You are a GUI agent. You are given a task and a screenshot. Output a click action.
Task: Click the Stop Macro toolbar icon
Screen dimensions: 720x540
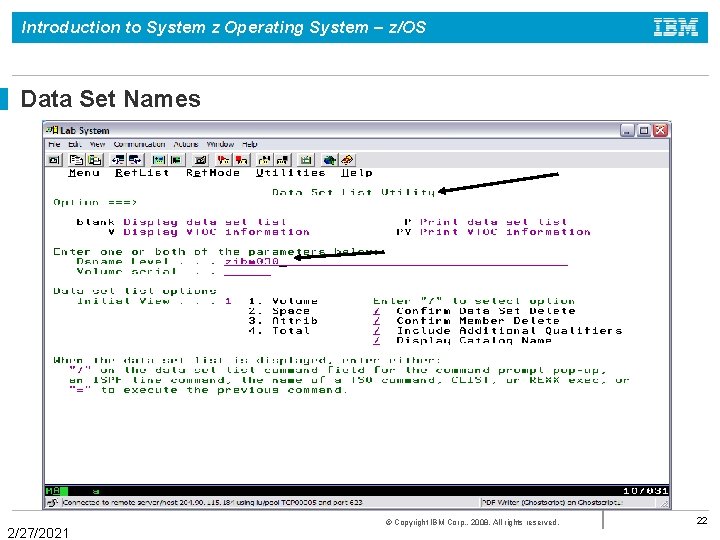(241, 160)
